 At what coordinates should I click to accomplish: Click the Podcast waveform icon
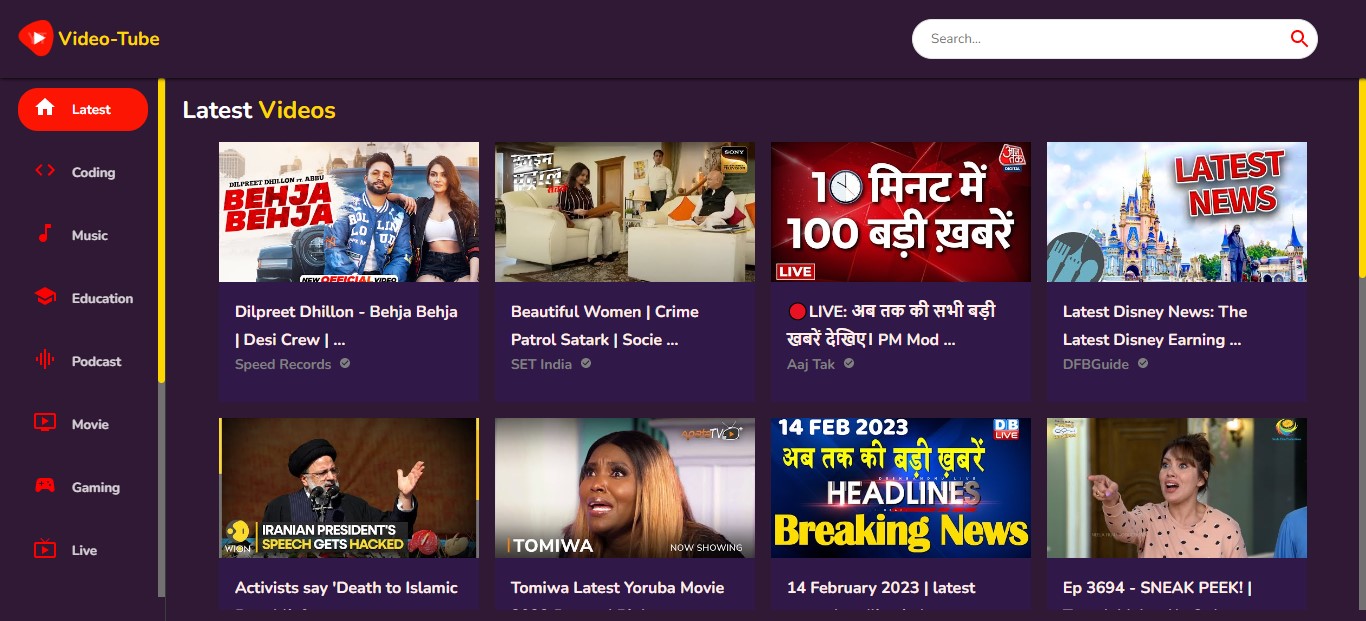tap(45, 360)
